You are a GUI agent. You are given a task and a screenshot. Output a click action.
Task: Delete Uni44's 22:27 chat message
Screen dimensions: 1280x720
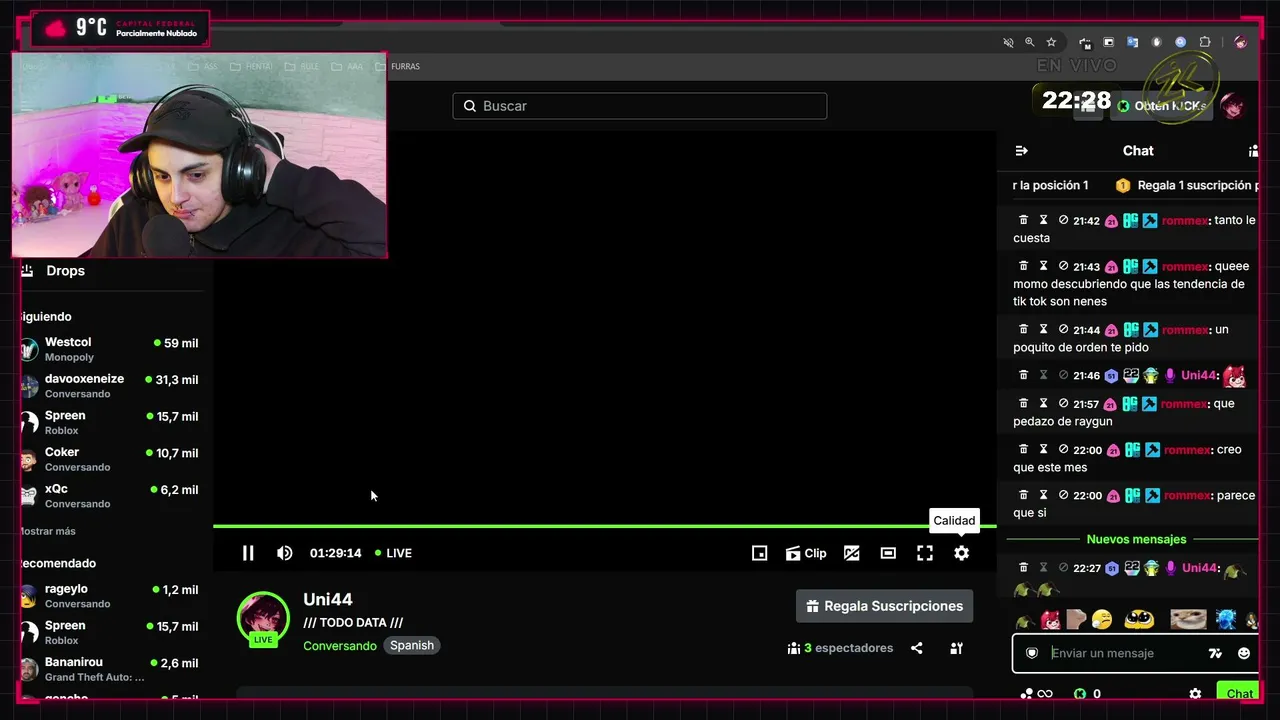click(x=1023, y=568)
